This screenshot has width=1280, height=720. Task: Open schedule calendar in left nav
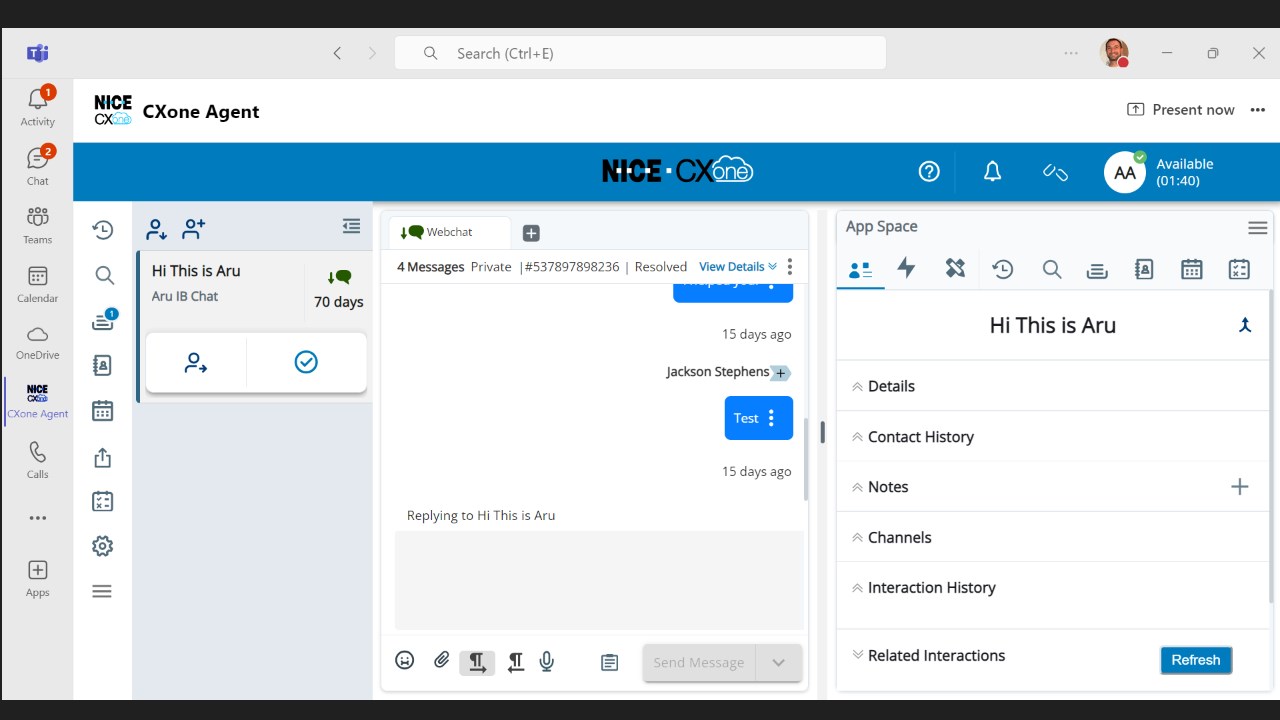(102, 411)
